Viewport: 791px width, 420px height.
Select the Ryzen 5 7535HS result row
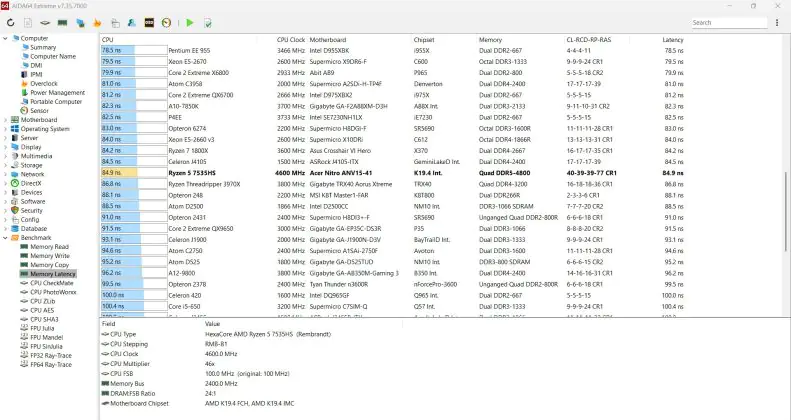(x=392, y=173)
